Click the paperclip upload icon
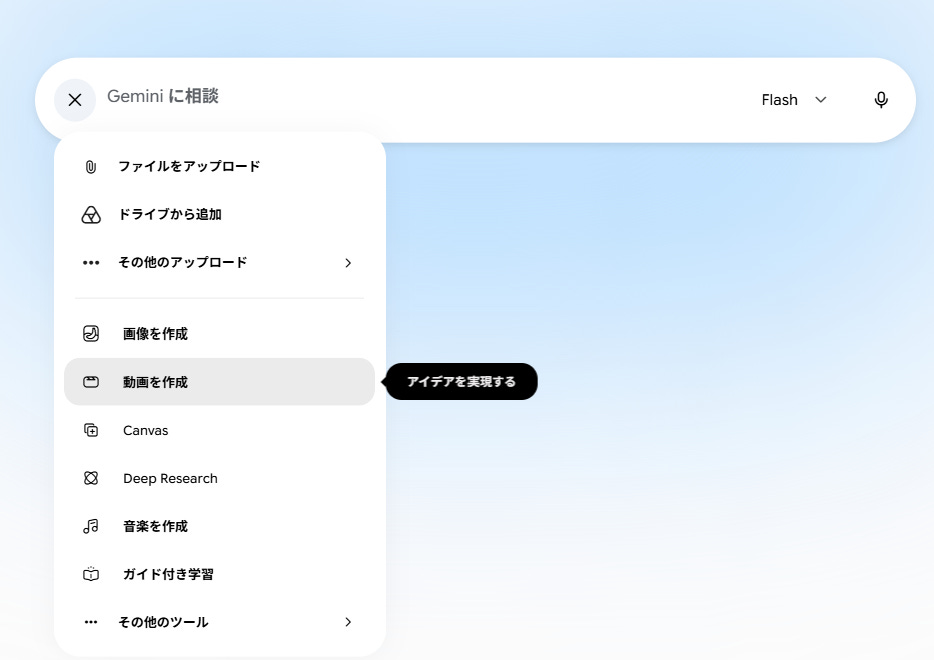The width and height of the screenshot is (934, 660). click(x=91, y=167)
